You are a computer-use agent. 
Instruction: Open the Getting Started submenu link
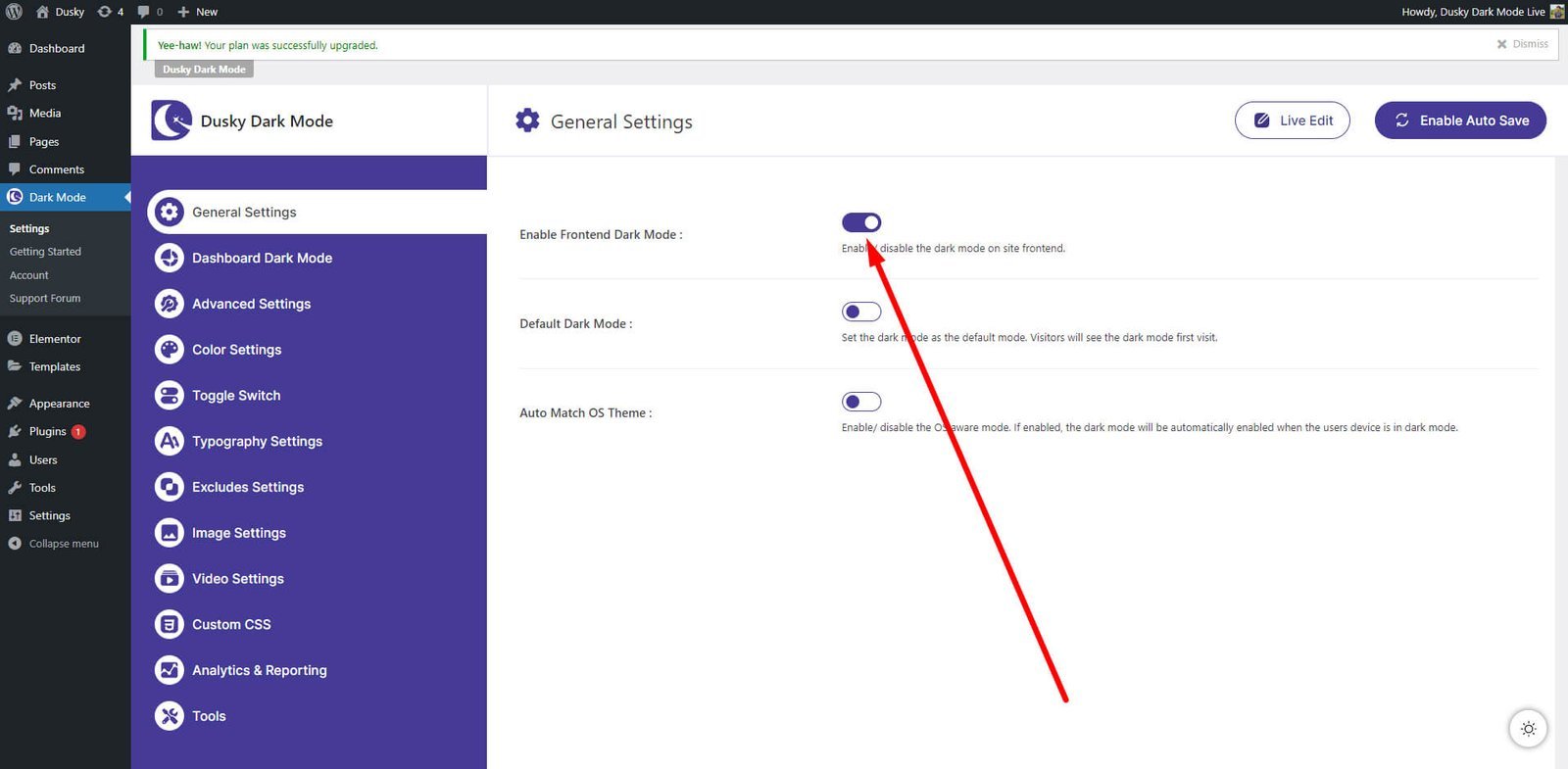pyautogui.click(x=45, y=252)
